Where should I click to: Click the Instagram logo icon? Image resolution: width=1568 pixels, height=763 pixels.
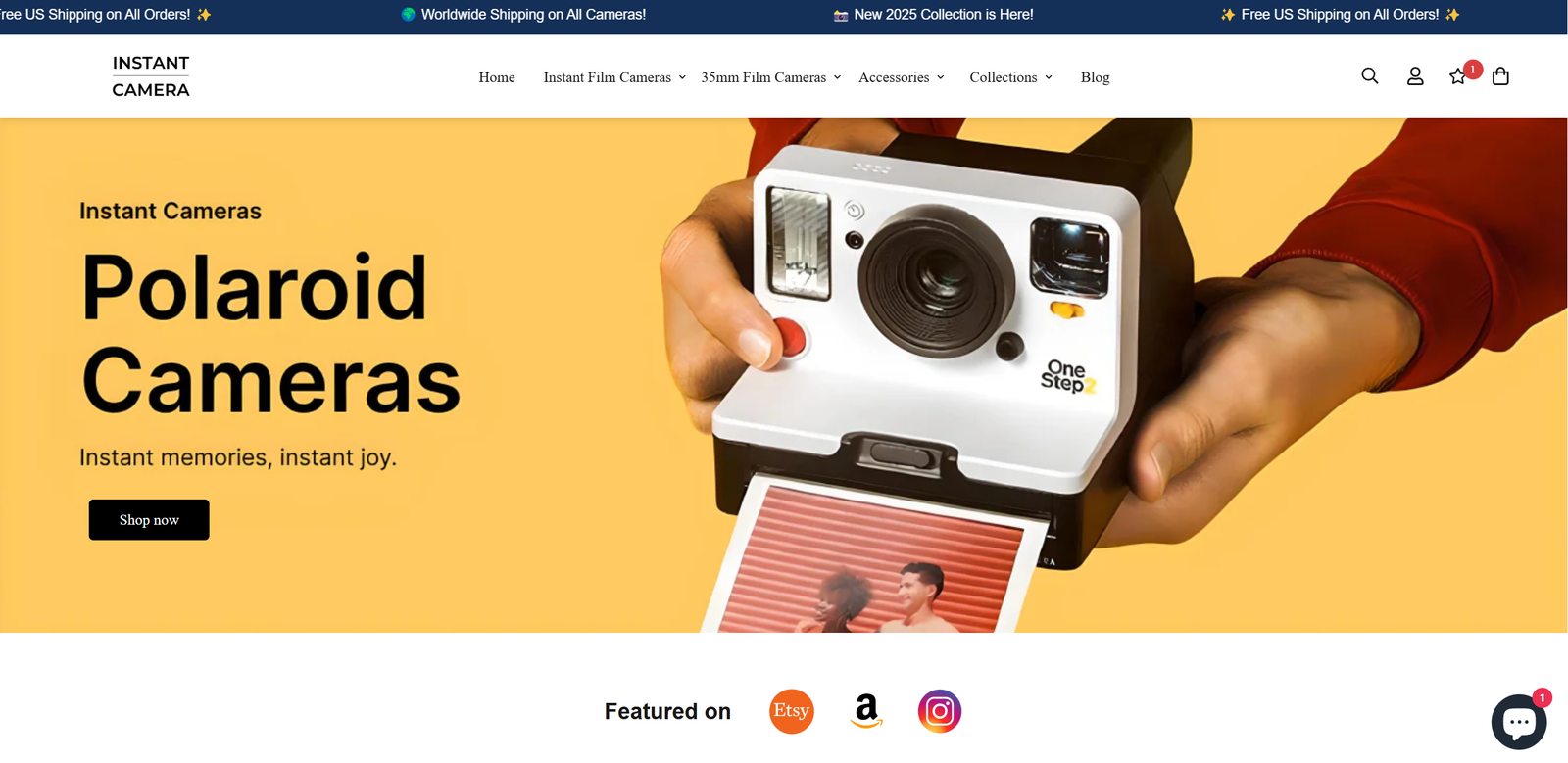[940, 711]
